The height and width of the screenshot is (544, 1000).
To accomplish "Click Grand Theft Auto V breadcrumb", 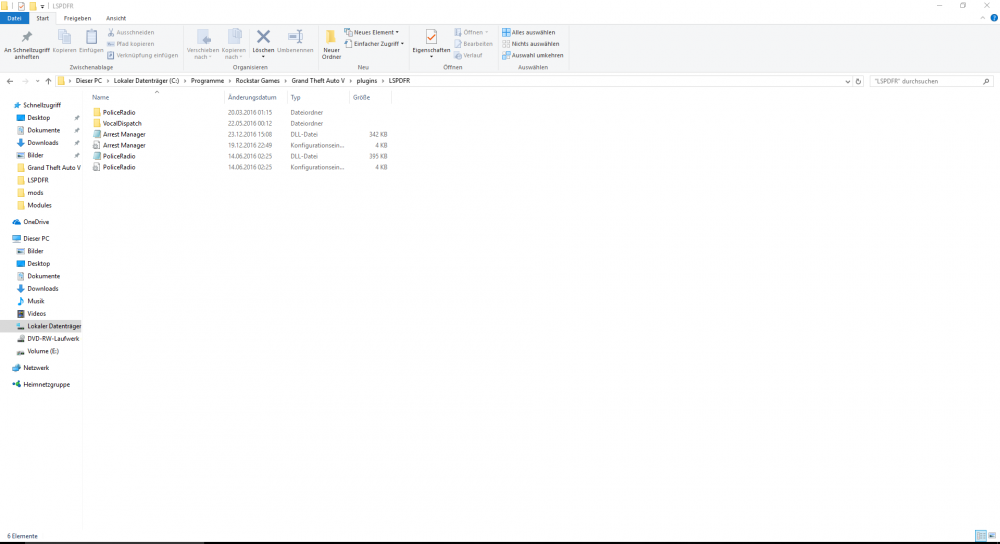I will tap(318, 81).
